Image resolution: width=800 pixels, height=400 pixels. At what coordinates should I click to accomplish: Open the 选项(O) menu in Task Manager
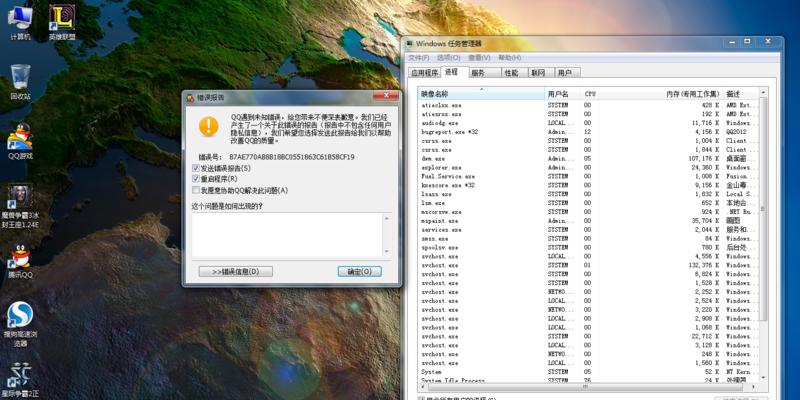pyautogui.click(x=449, y=58)
